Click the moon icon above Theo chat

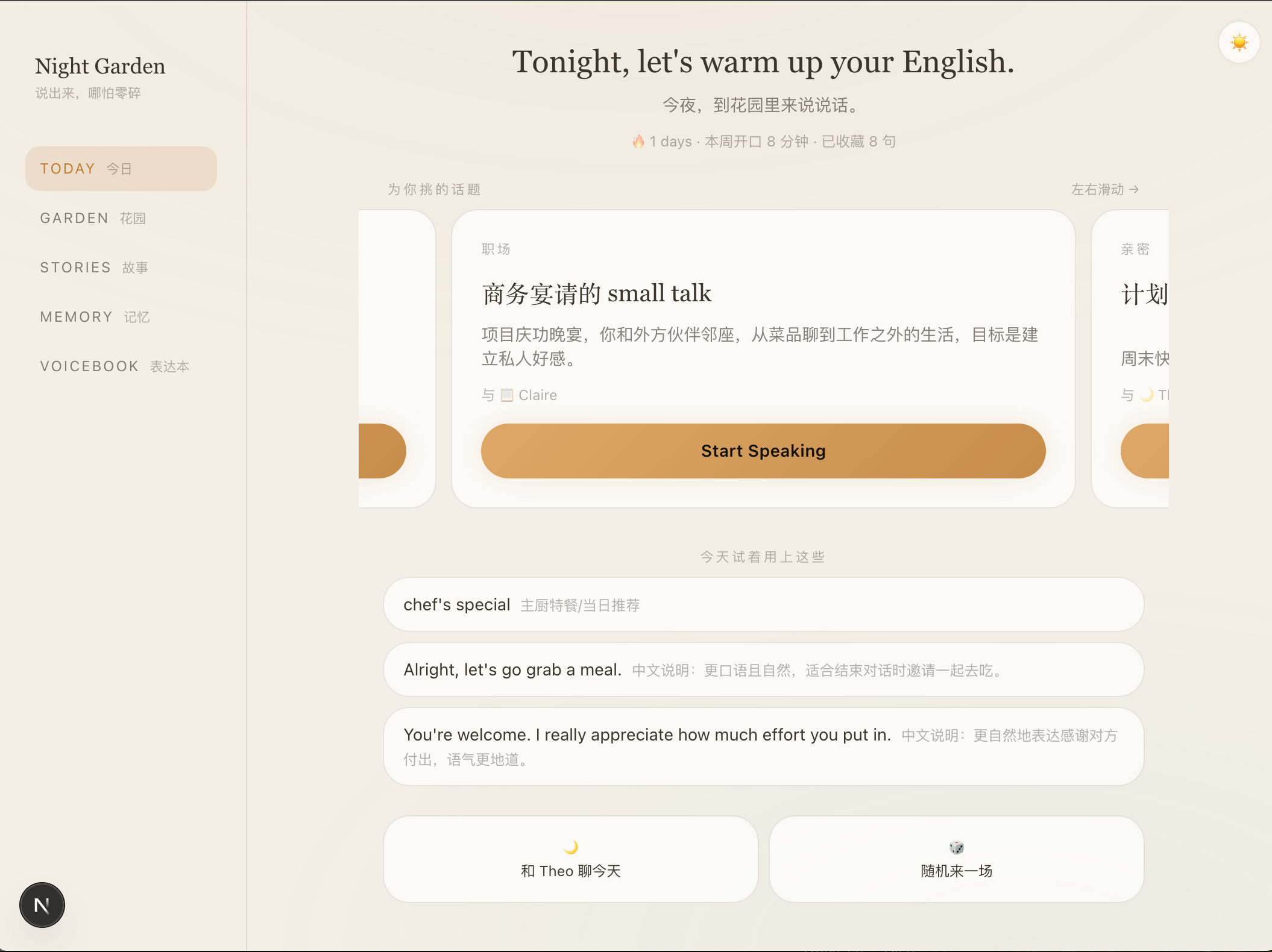[571, 847]
